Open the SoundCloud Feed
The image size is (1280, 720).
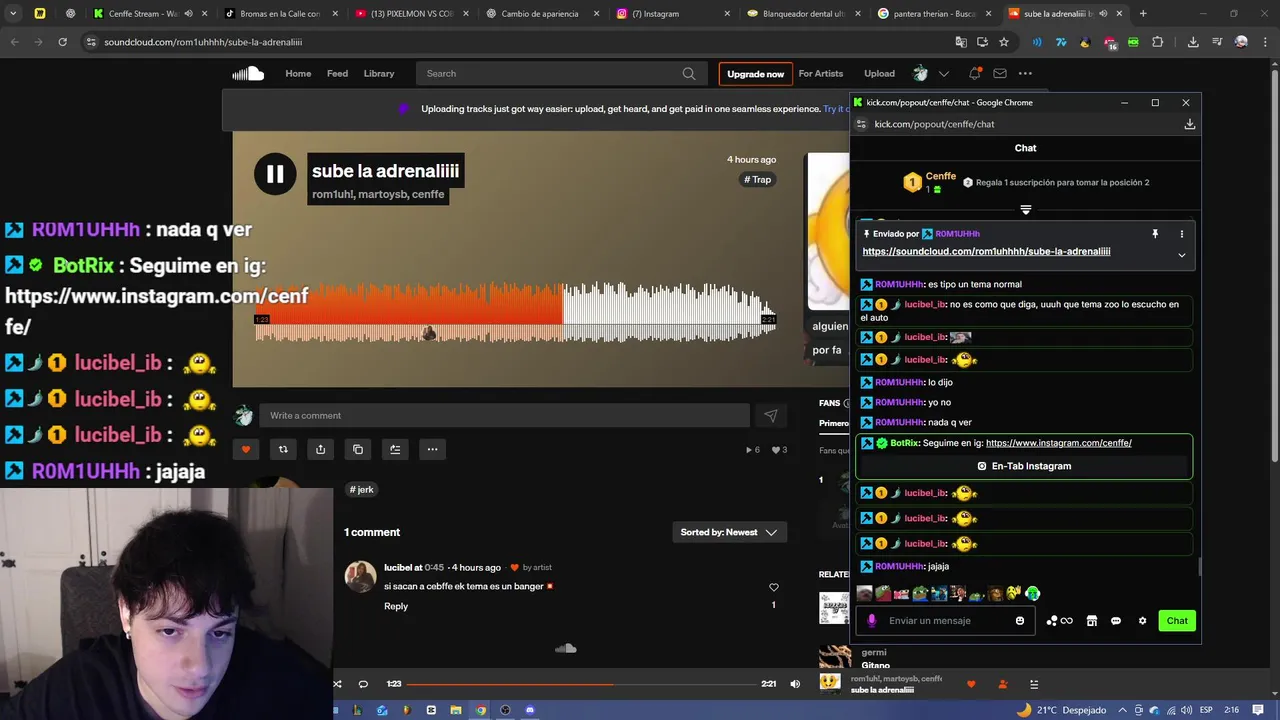337,73
